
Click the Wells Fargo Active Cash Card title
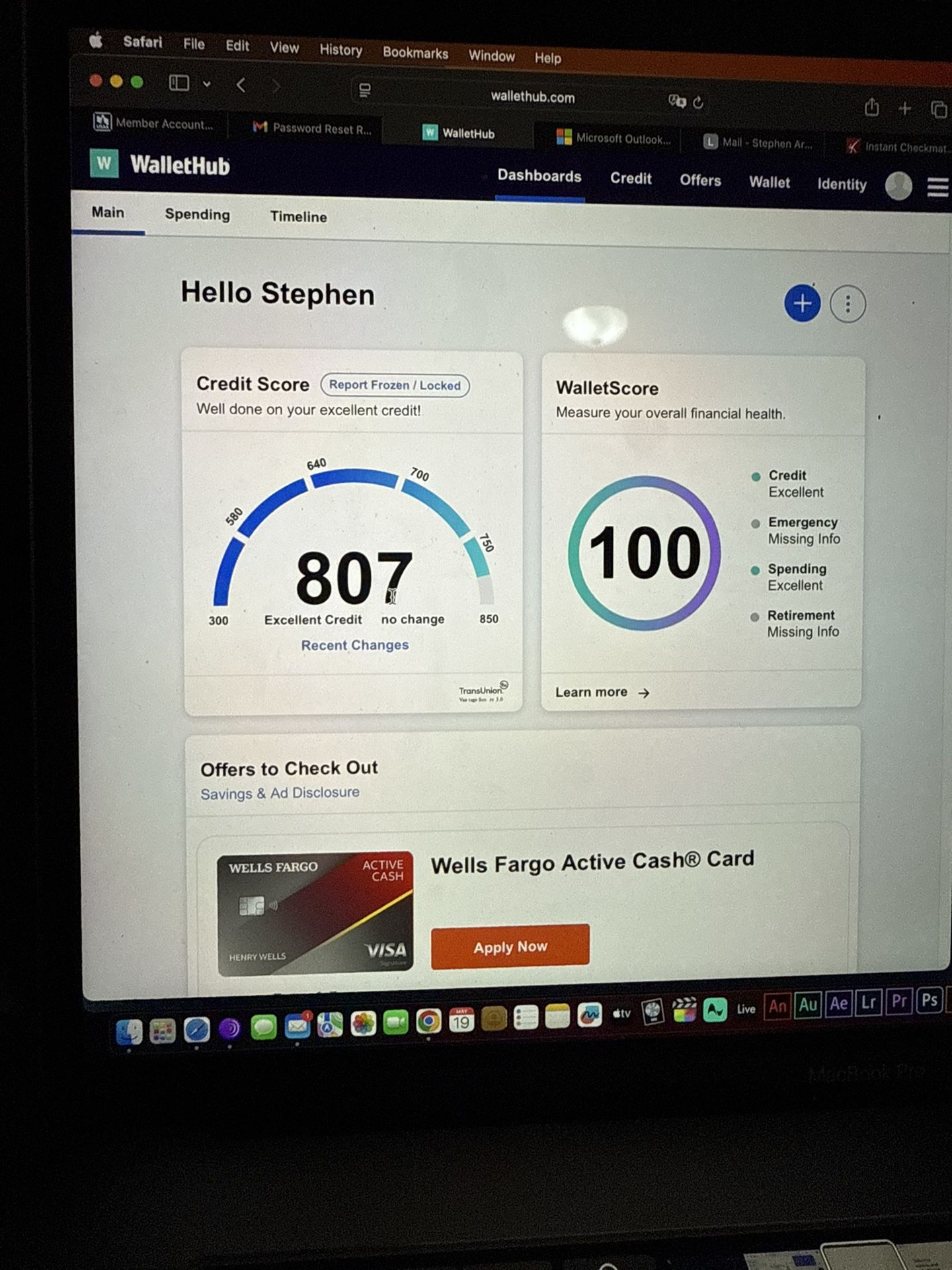[592, 861]
